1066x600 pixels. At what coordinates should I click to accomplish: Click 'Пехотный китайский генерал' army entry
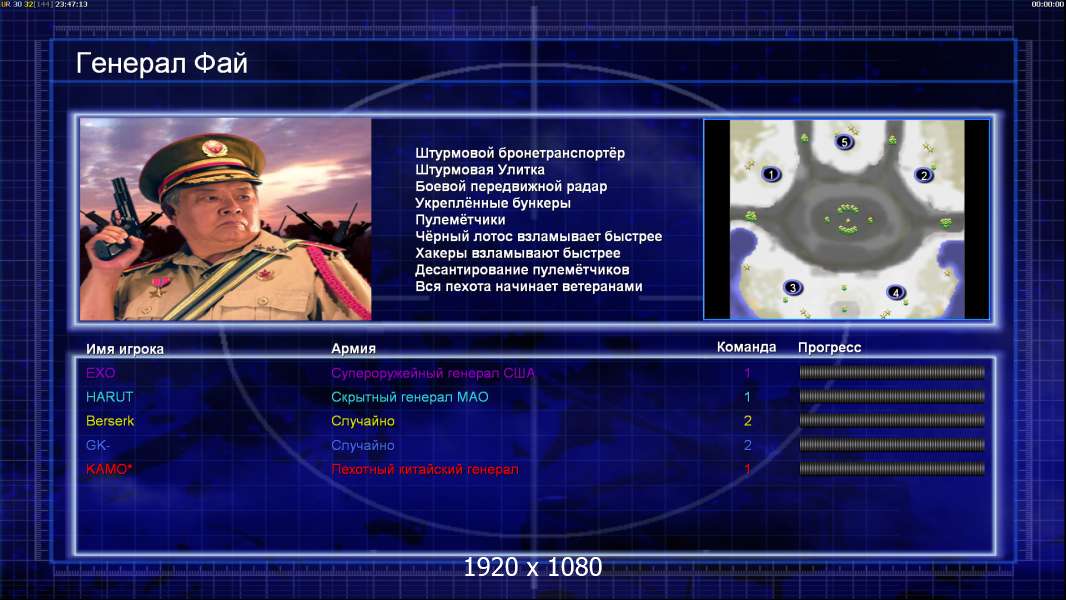[425, 469]
